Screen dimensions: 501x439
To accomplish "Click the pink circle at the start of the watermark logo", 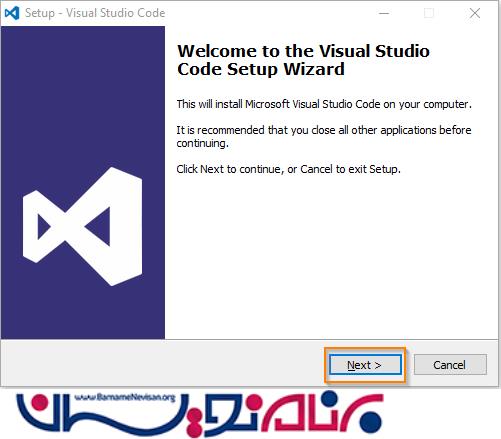I will click(x=39, y=404).
